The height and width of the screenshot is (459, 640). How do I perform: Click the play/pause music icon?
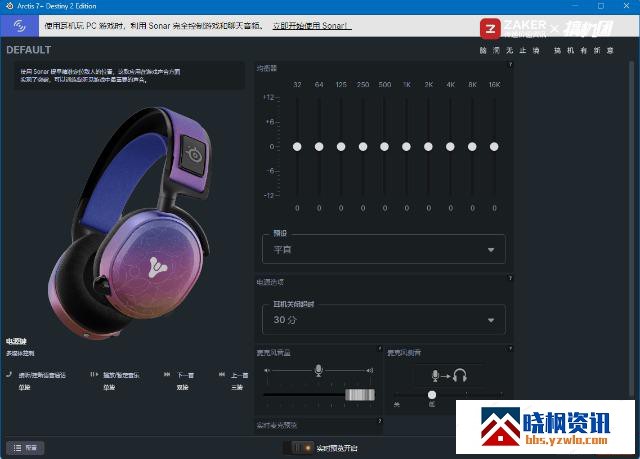coord(94,374)
